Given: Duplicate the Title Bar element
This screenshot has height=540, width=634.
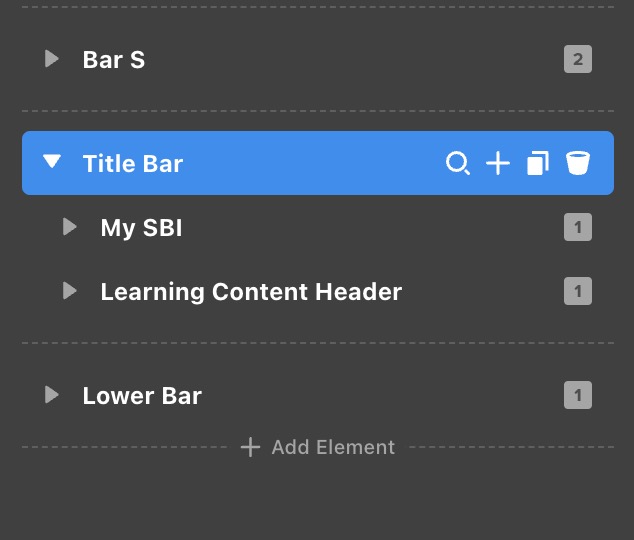Looking at the screenshot, I should tap(538, 163).
